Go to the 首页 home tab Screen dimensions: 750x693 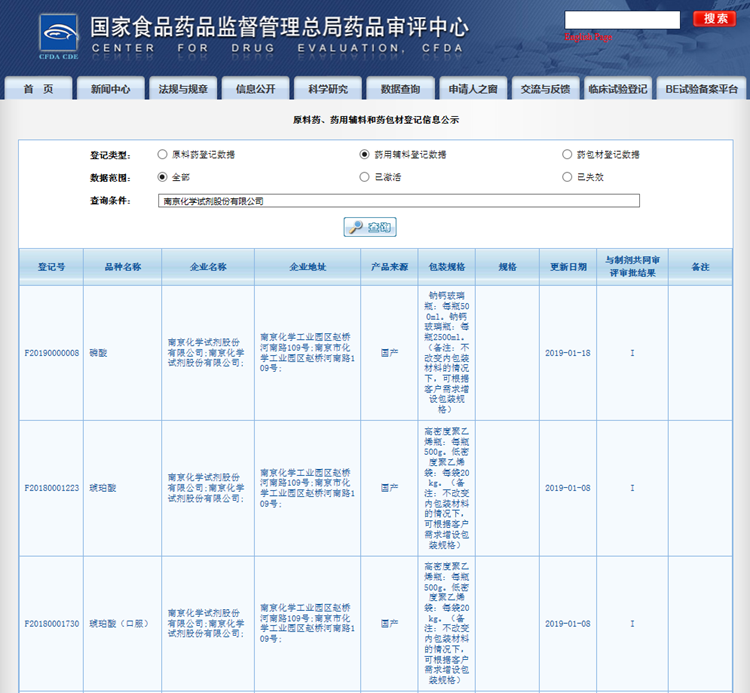pos(38,88)
